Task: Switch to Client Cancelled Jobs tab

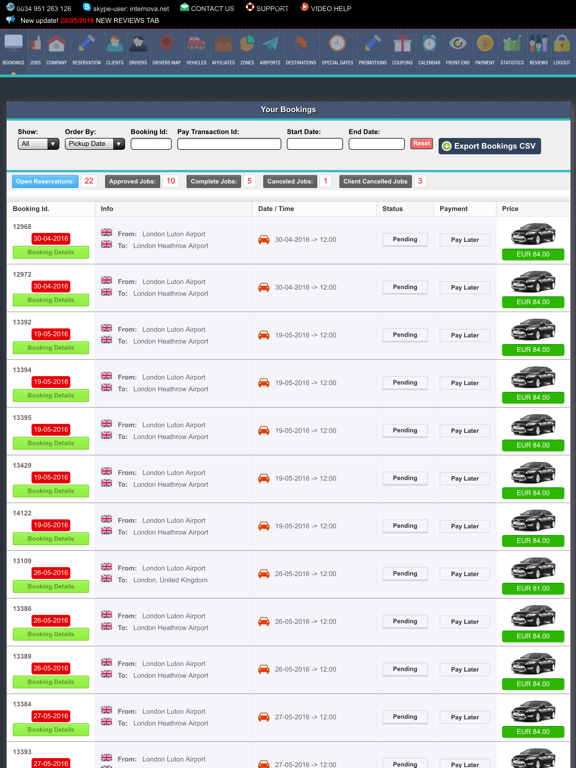Action: click(x=375, y=181)
